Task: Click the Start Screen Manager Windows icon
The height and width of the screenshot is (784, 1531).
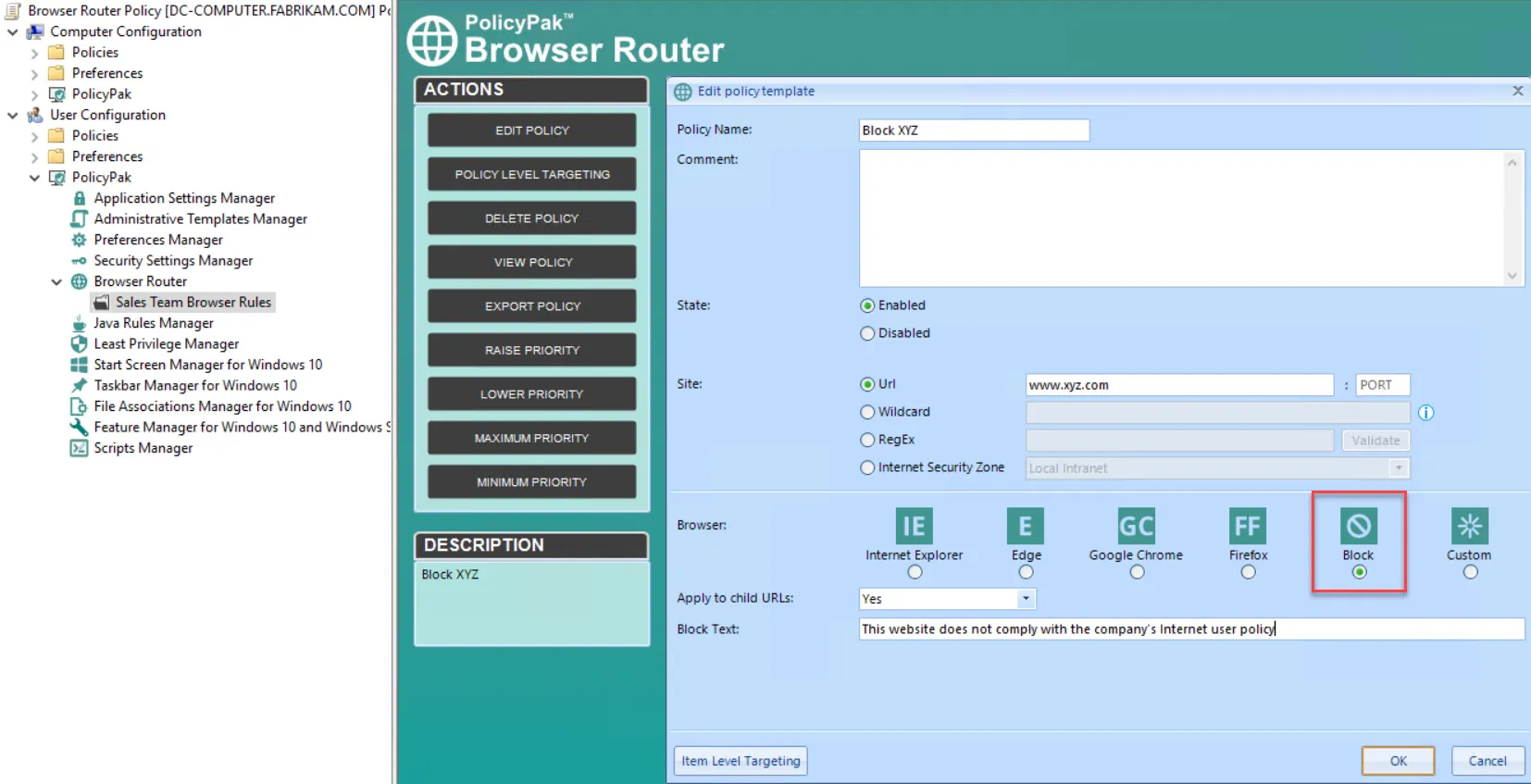Action: (80, 365)
